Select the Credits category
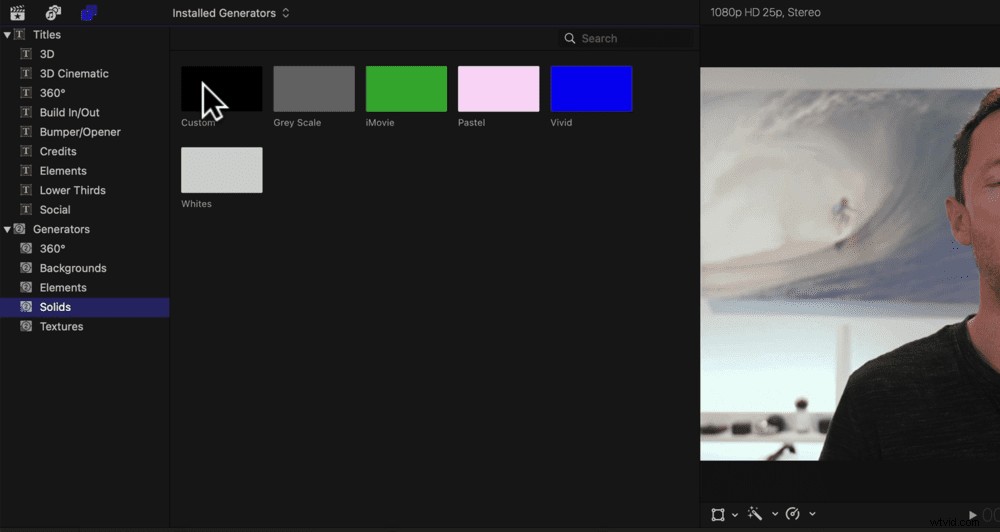This screenshot has height=532, width=1000. click(58, 151)
